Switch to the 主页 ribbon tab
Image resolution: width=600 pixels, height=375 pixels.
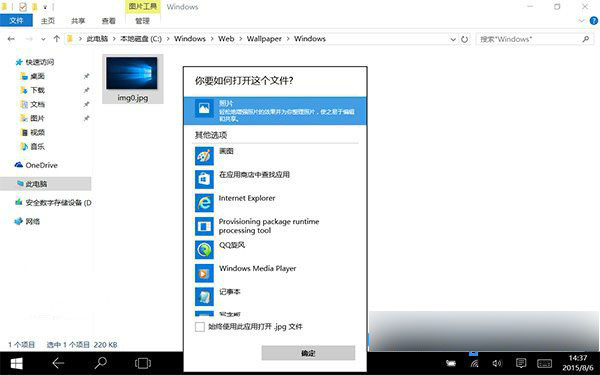[x=48, y=21]
